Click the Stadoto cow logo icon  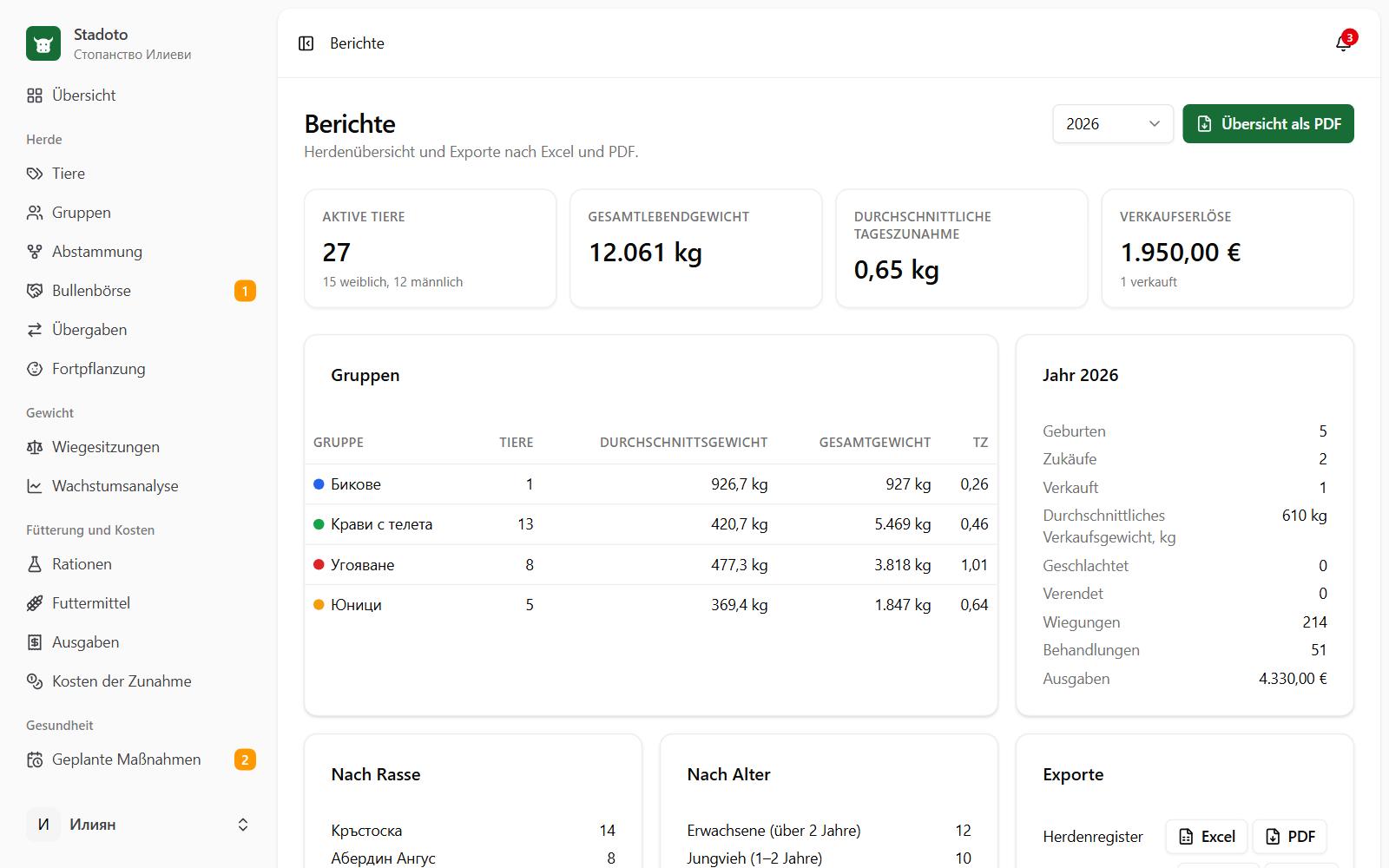click(43, 43)
